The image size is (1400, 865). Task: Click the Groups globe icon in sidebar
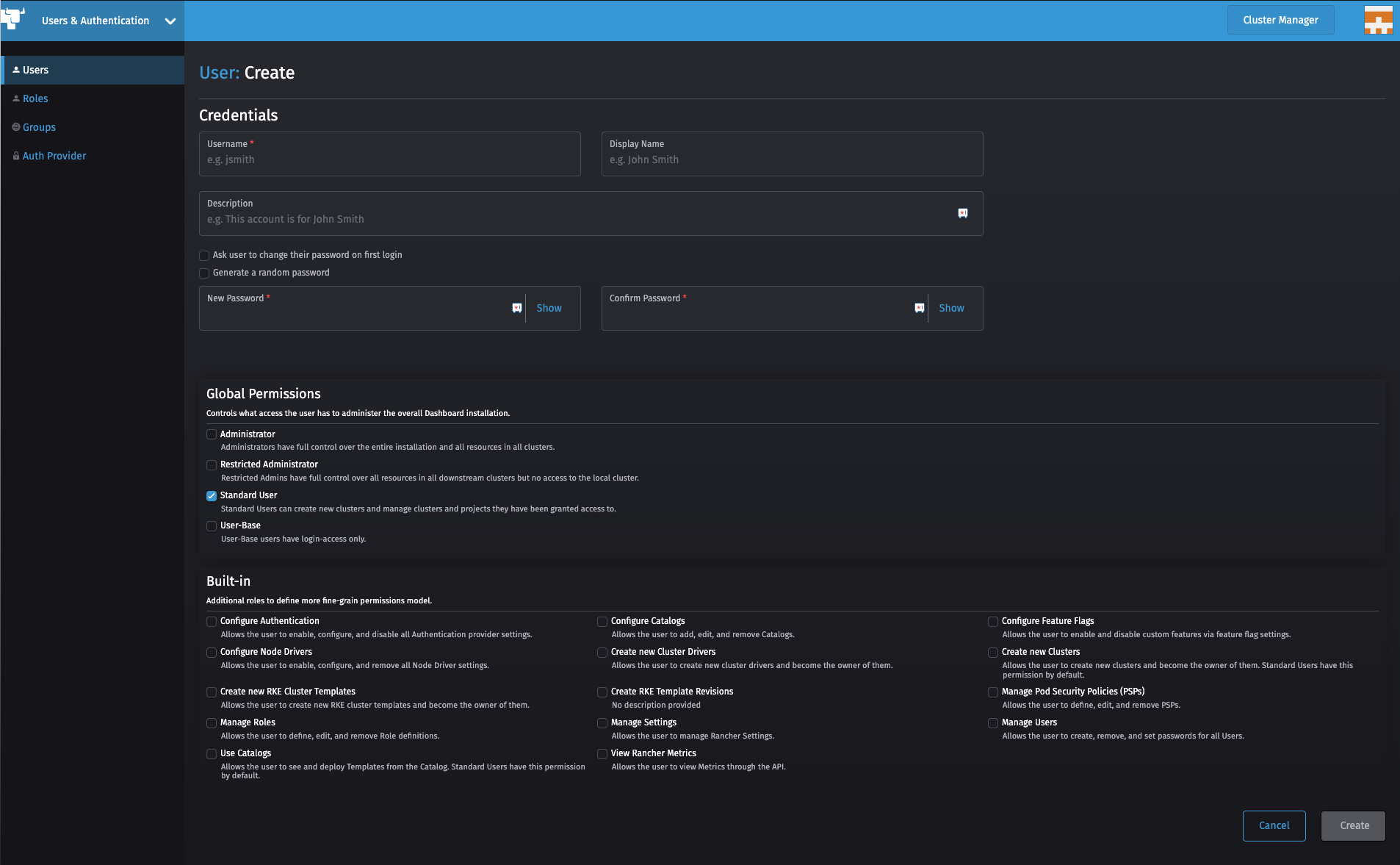click(16, 127)
